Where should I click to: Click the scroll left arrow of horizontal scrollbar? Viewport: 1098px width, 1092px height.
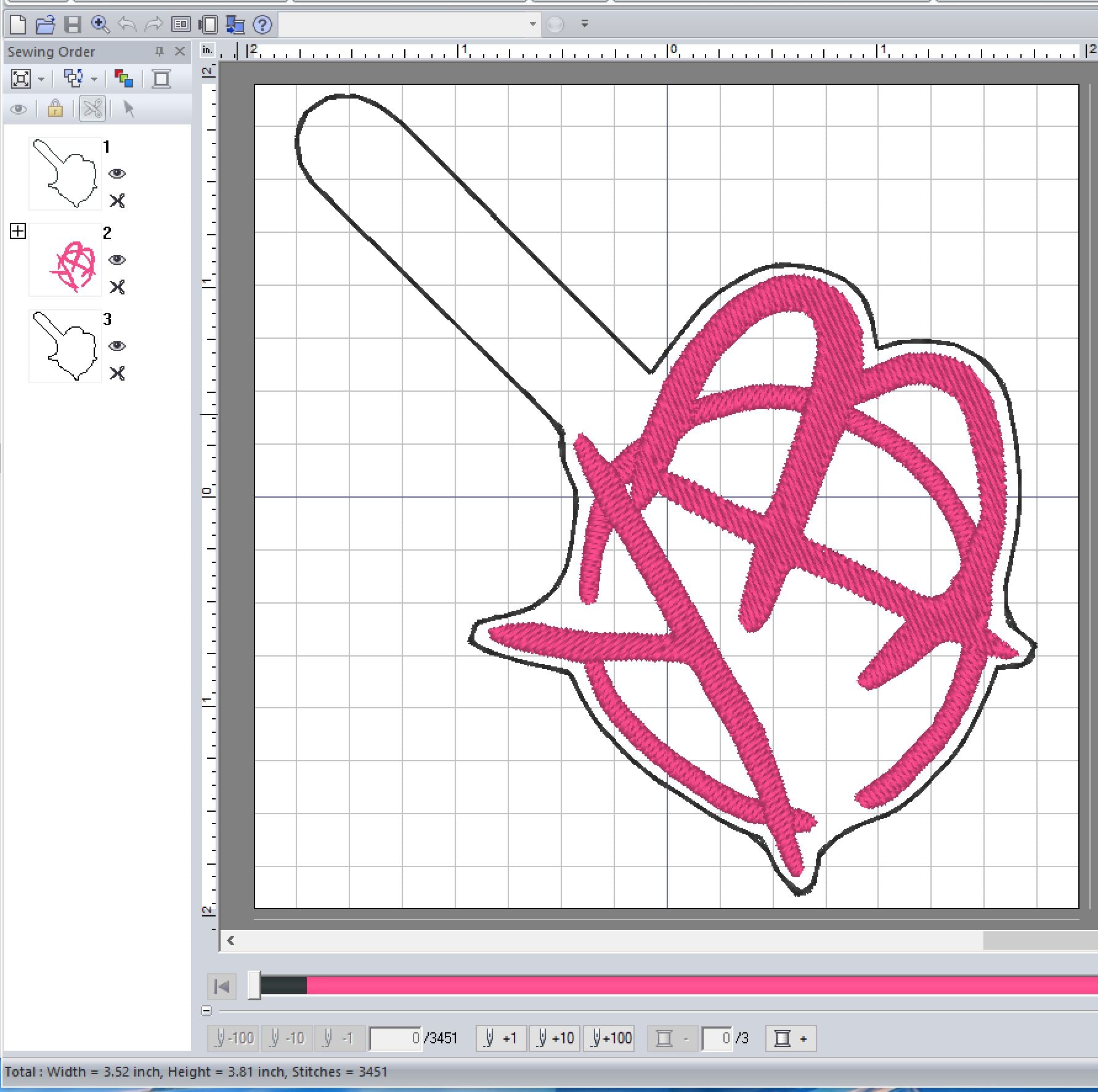point(230,940)
